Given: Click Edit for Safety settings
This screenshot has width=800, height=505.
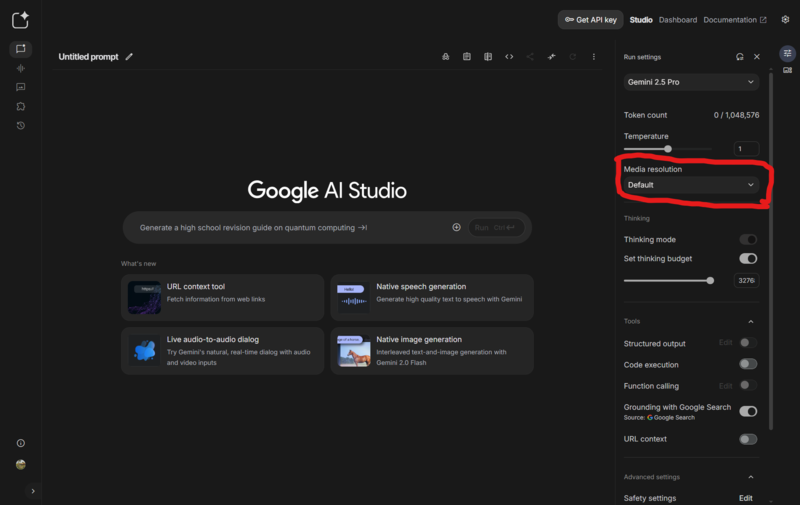Looking at the screenshot, I should 745,498.
